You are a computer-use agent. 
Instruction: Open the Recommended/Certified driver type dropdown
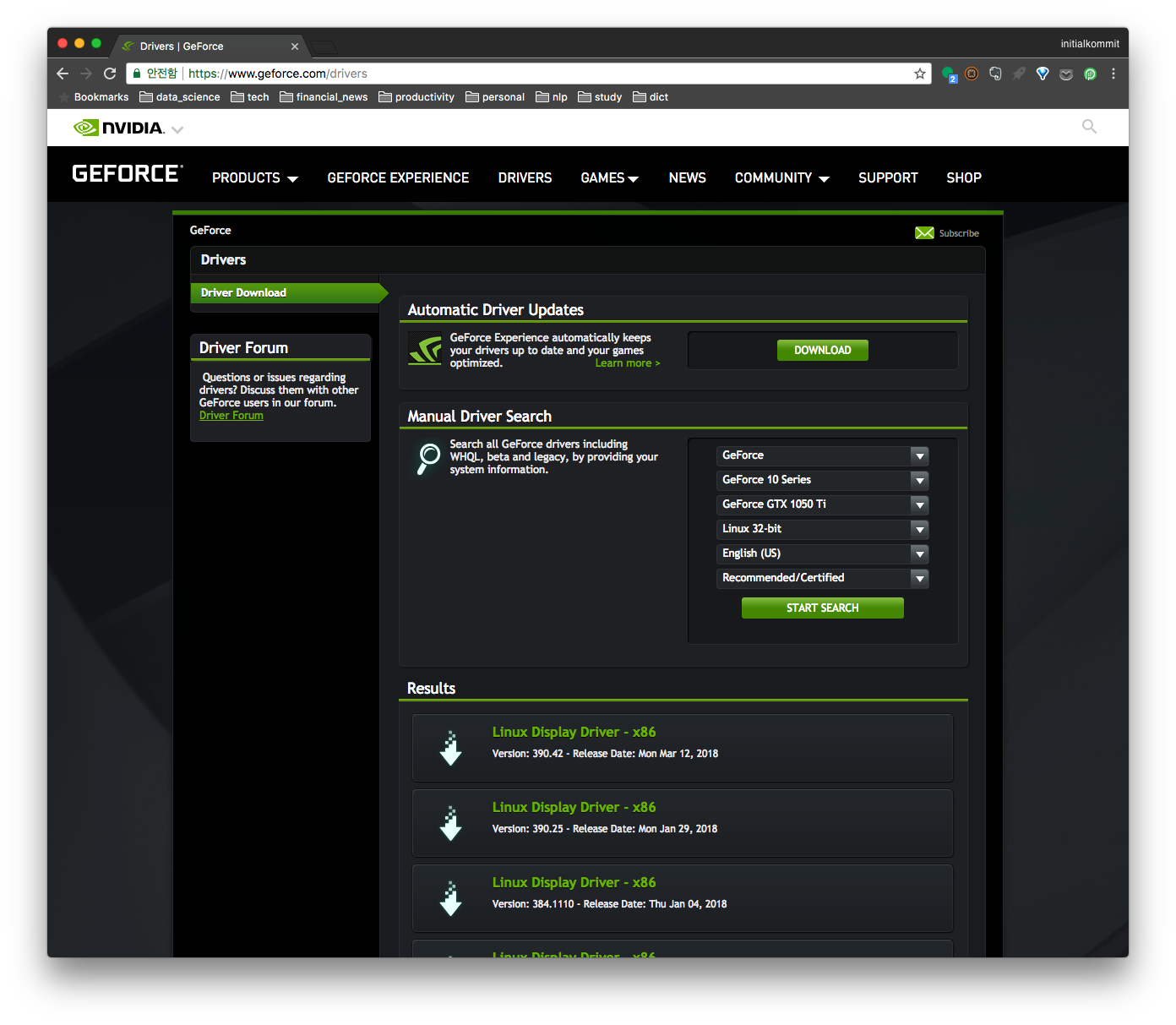[822, 578]
